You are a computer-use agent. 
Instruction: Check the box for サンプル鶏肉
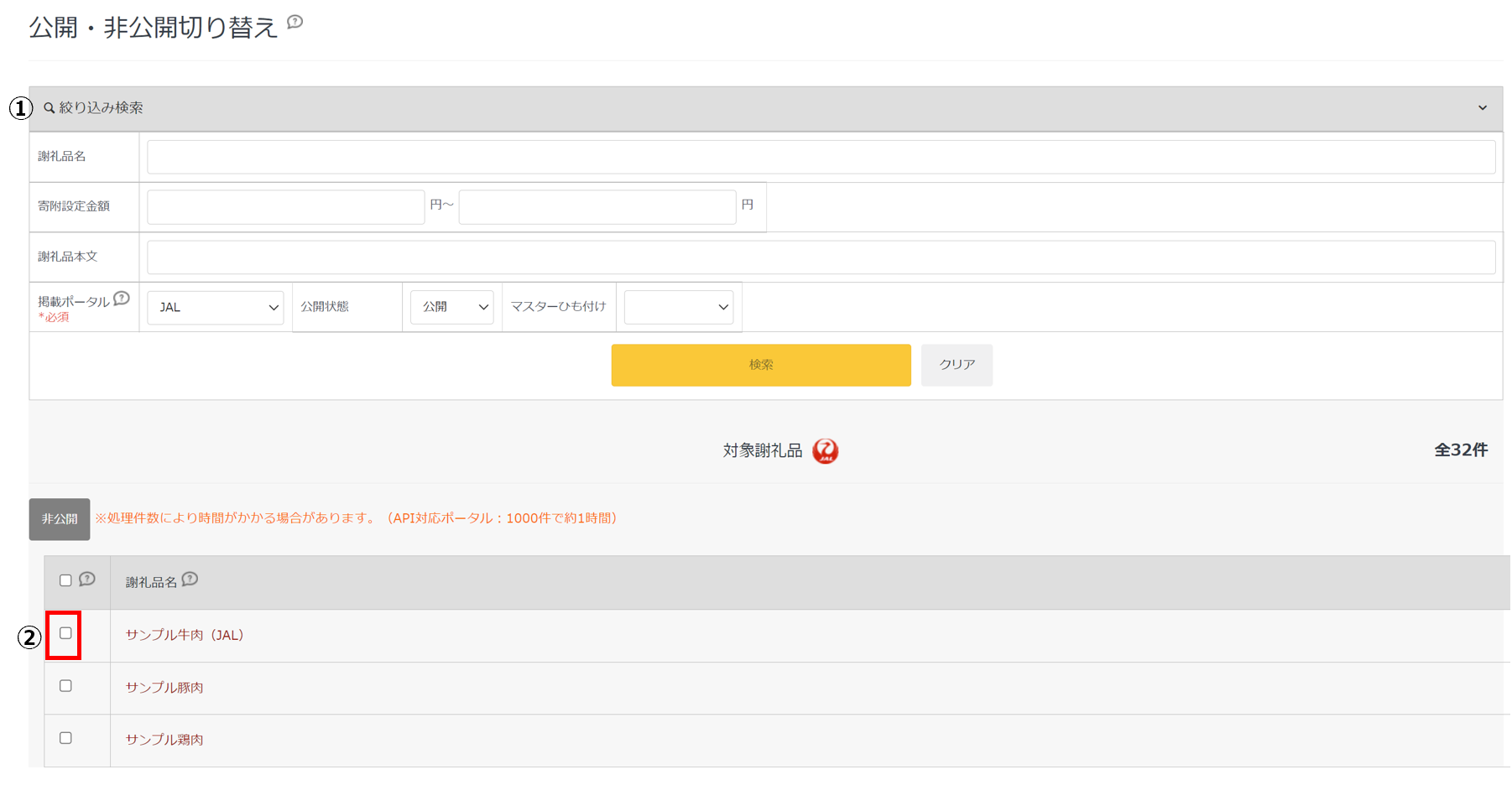click(x=65, y=738)
